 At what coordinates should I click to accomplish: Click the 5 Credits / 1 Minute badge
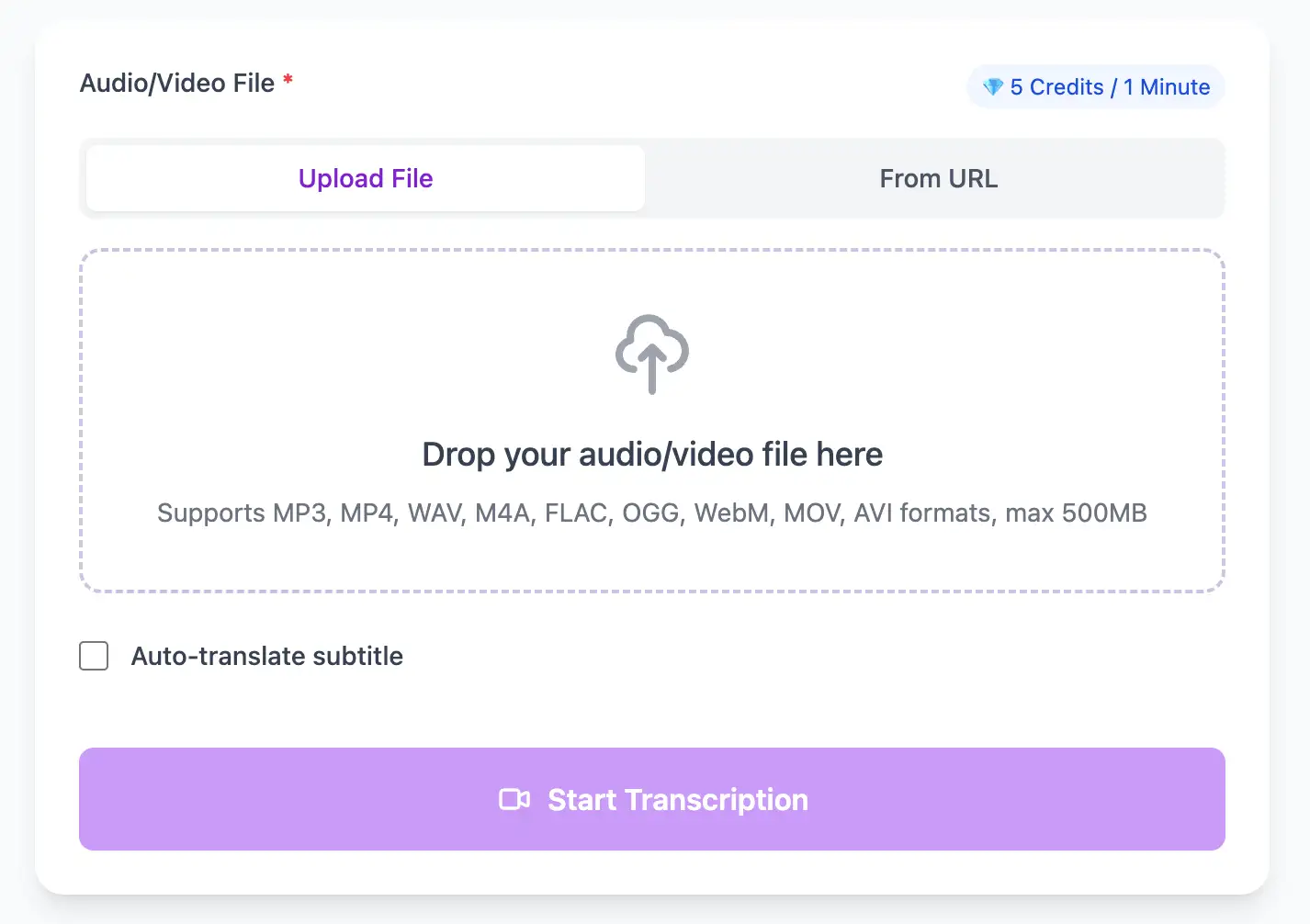1095,87
